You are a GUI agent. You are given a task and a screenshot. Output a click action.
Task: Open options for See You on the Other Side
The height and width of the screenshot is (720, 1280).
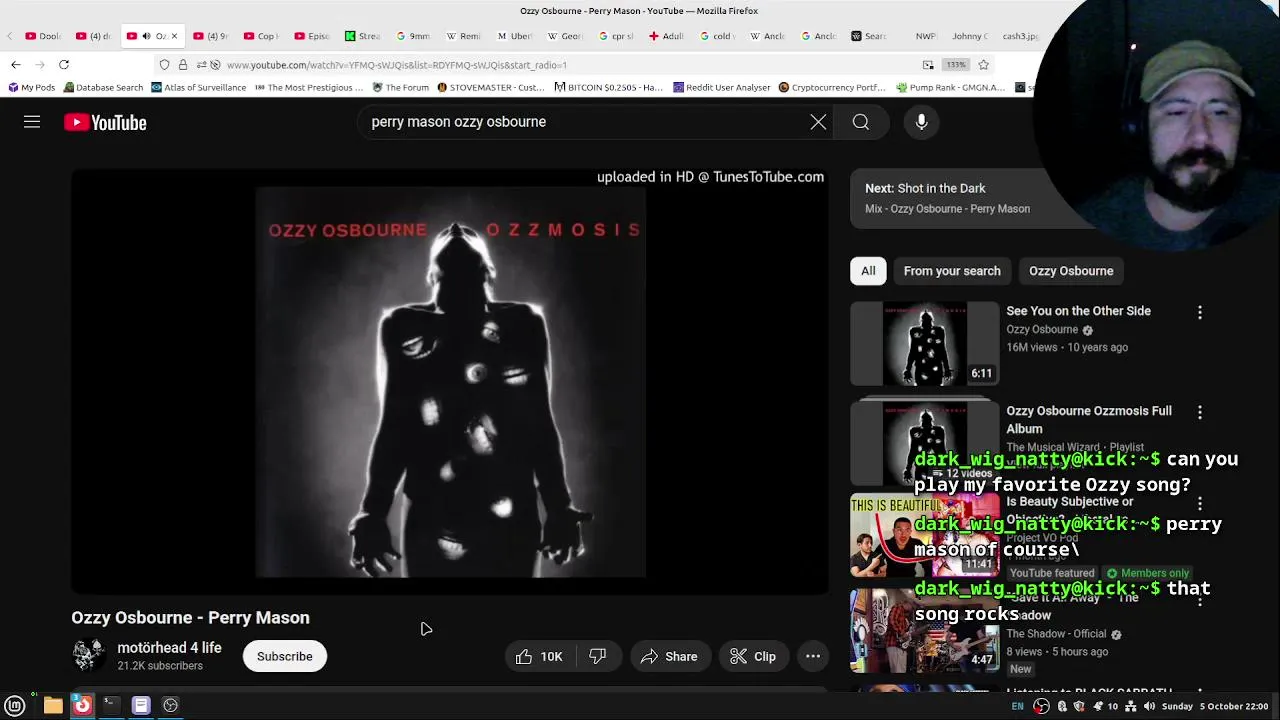1200,313
